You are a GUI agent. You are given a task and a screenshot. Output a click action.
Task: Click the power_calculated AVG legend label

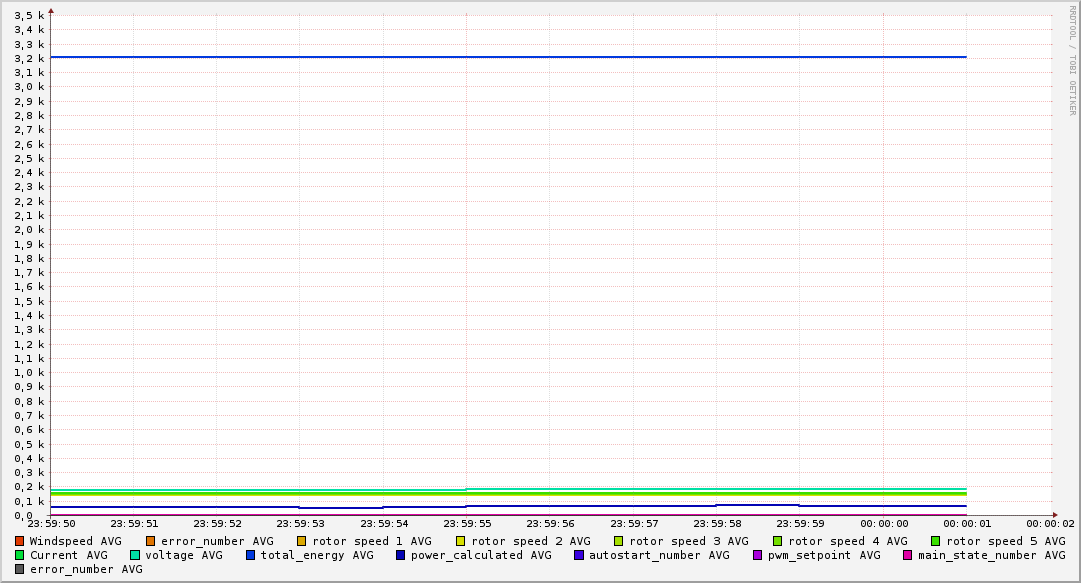[480, 555]
